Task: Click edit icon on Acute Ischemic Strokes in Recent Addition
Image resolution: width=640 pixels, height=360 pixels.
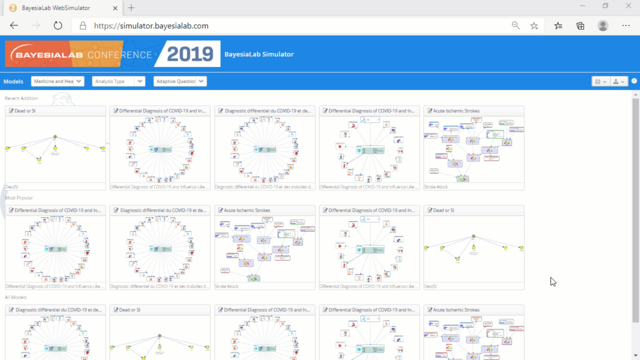Action: coord(430,111)
